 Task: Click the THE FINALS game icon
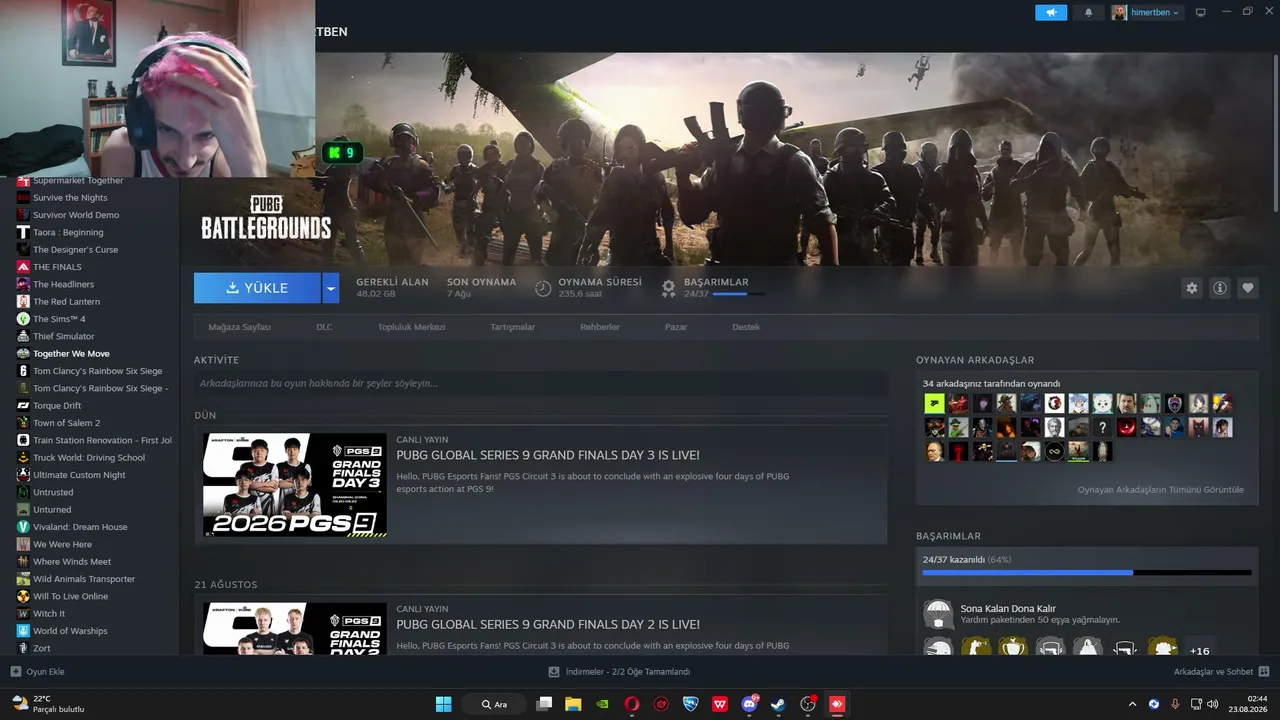click(x=24, y=267)
